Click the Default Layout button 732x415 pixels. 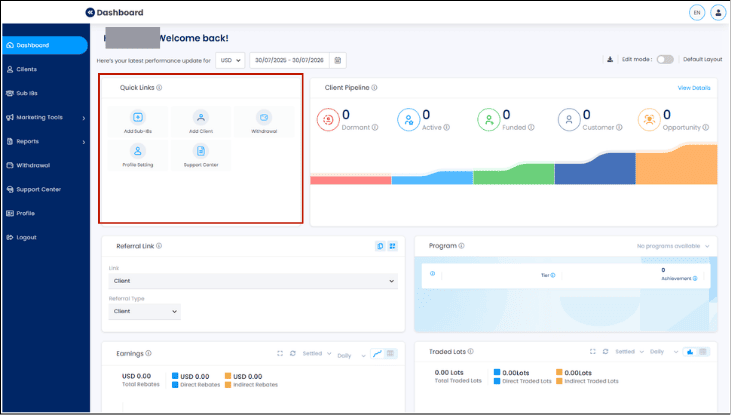click(x=703, y=59)
